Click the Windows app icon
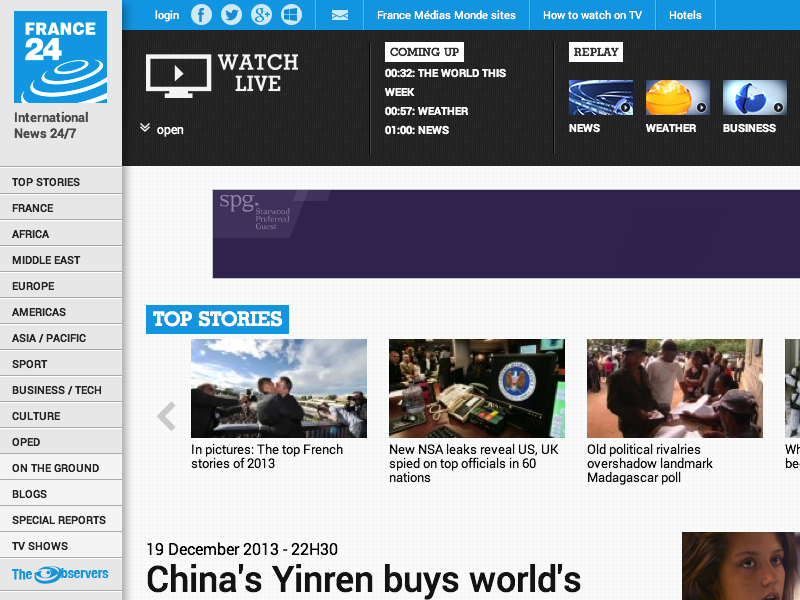 pos(291,15)
